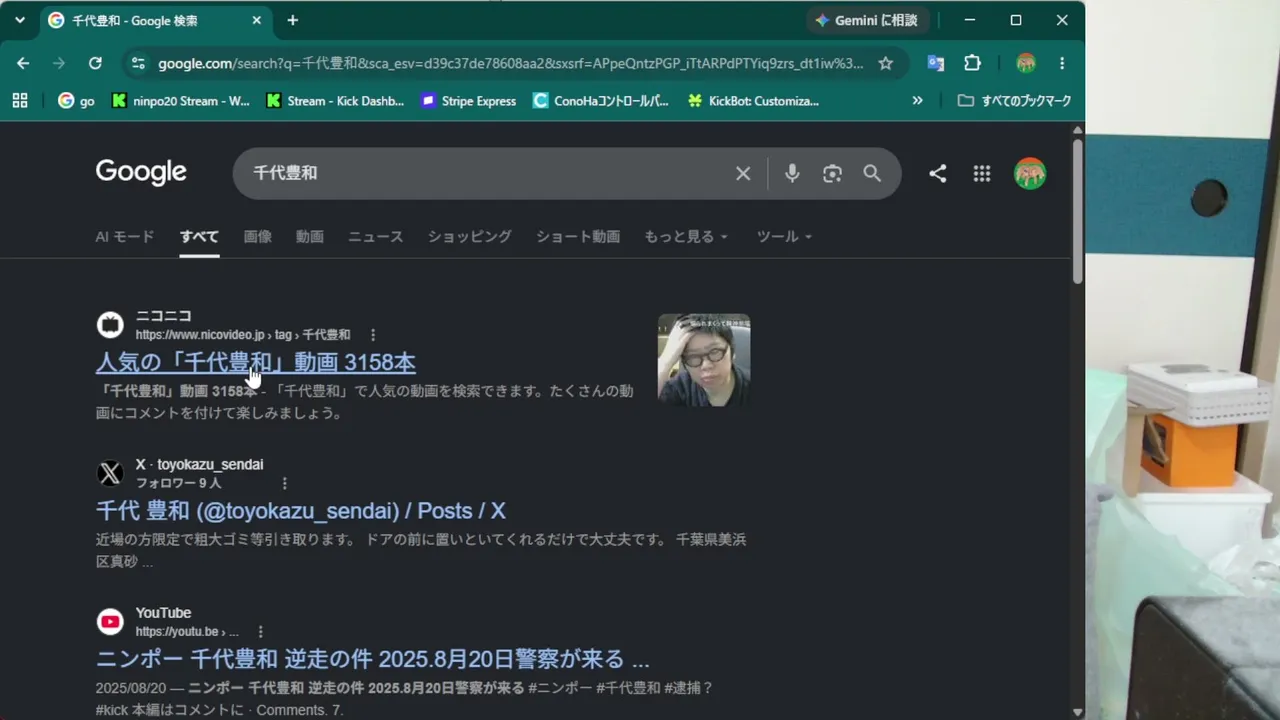Screen dimensions: 1280x720
Task: Open more options for the X result
Action: 284,483
